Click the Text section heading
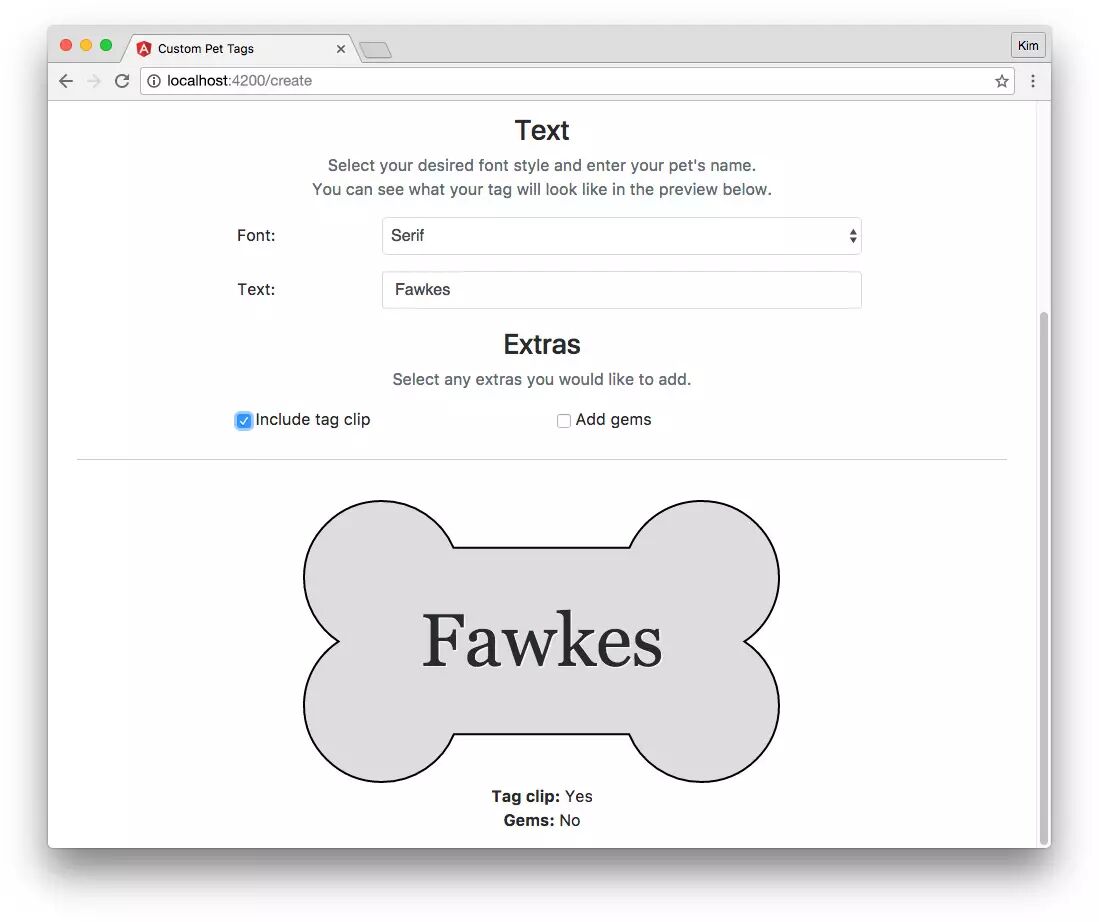 pyautogui.click(x=542, y=130)
